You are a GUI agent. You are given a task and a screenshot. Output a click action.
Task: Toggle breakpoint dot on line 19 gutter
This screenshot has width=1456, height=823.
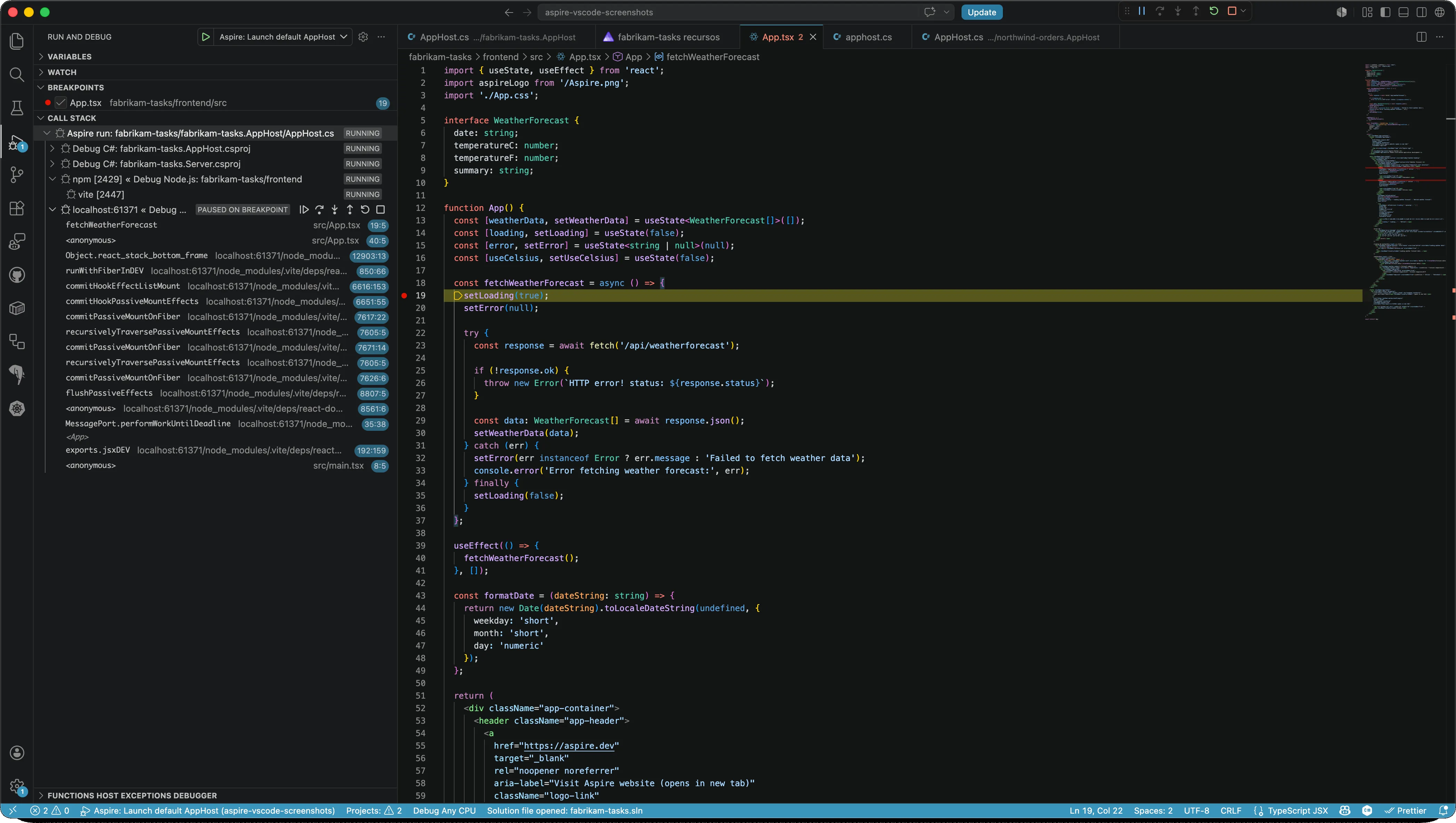click(x=404, y=296)
